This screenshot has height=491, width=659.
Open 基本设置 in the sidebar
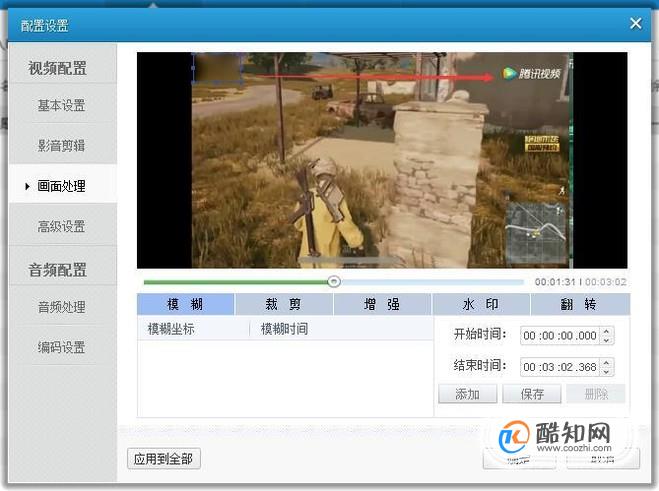click(61, 105)
